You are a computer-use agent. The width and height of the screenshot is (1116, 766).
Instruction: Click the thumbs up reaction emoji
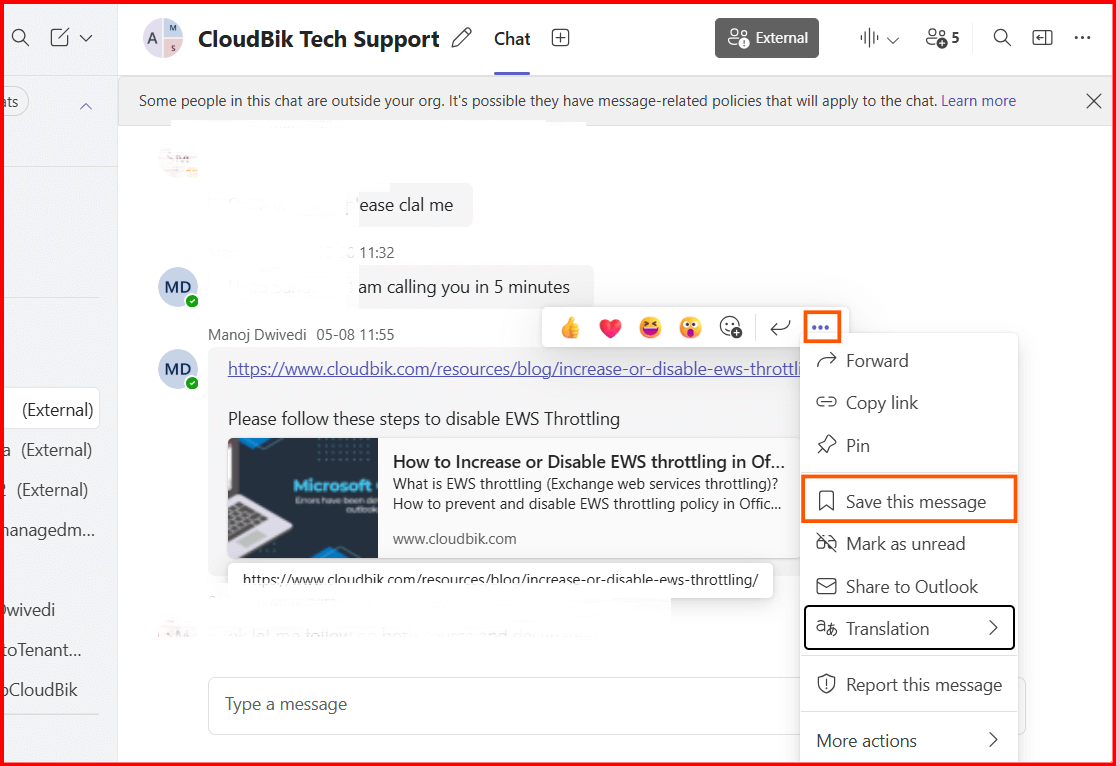click(x=571, y=327)
